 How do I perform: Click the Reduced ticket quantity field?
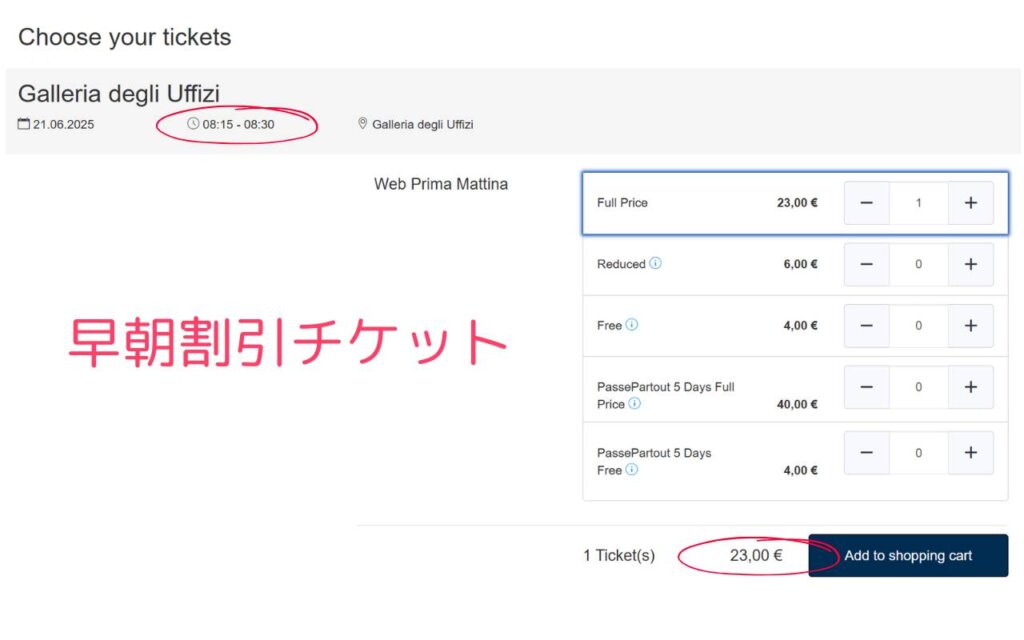click(x=918, y=264)
